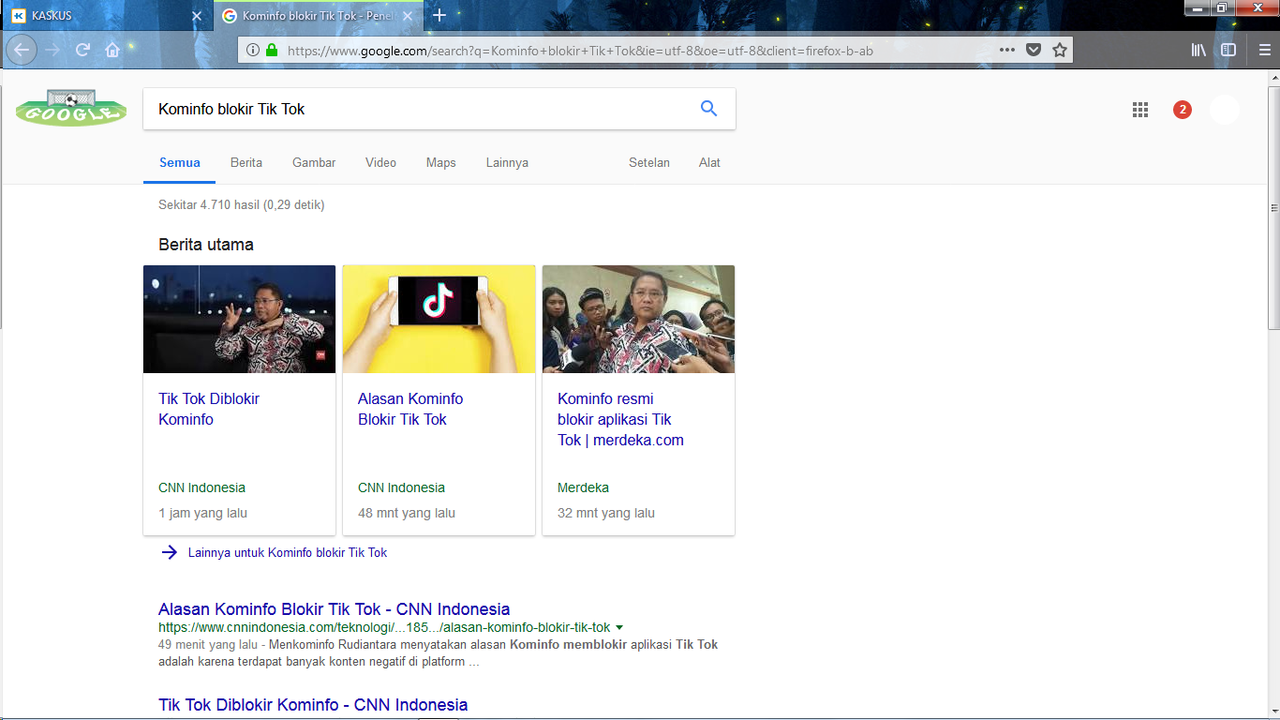Click the green padlock security icon

271,50
